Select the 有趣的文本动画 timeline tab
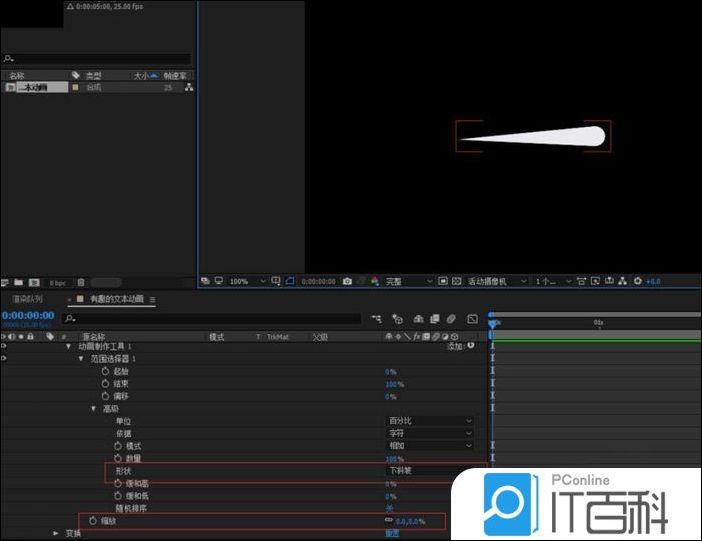 tap(116, 299)
